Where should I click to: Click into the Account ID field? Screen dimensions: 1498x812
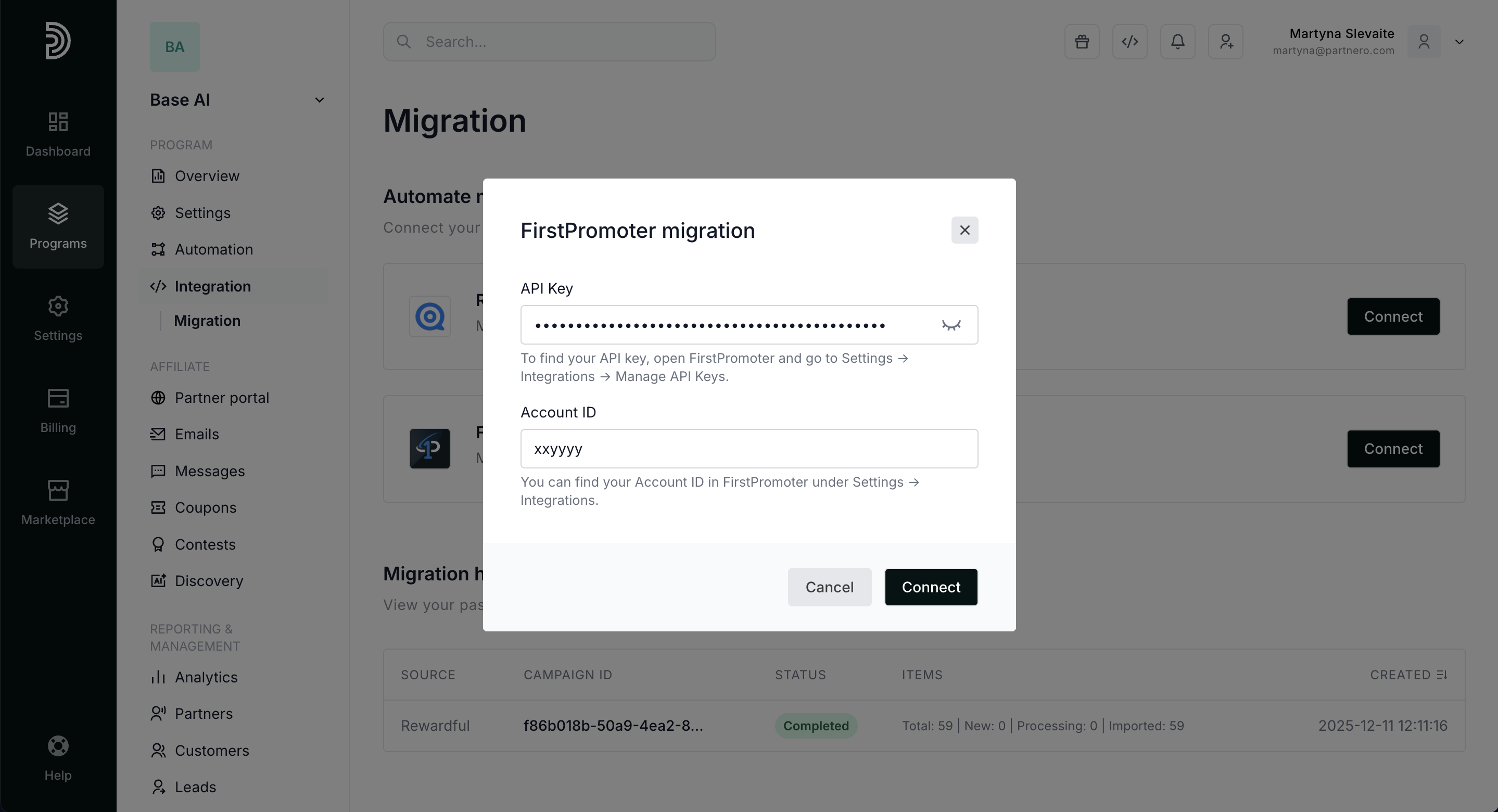pyautogui.click(x=749, y=449)
